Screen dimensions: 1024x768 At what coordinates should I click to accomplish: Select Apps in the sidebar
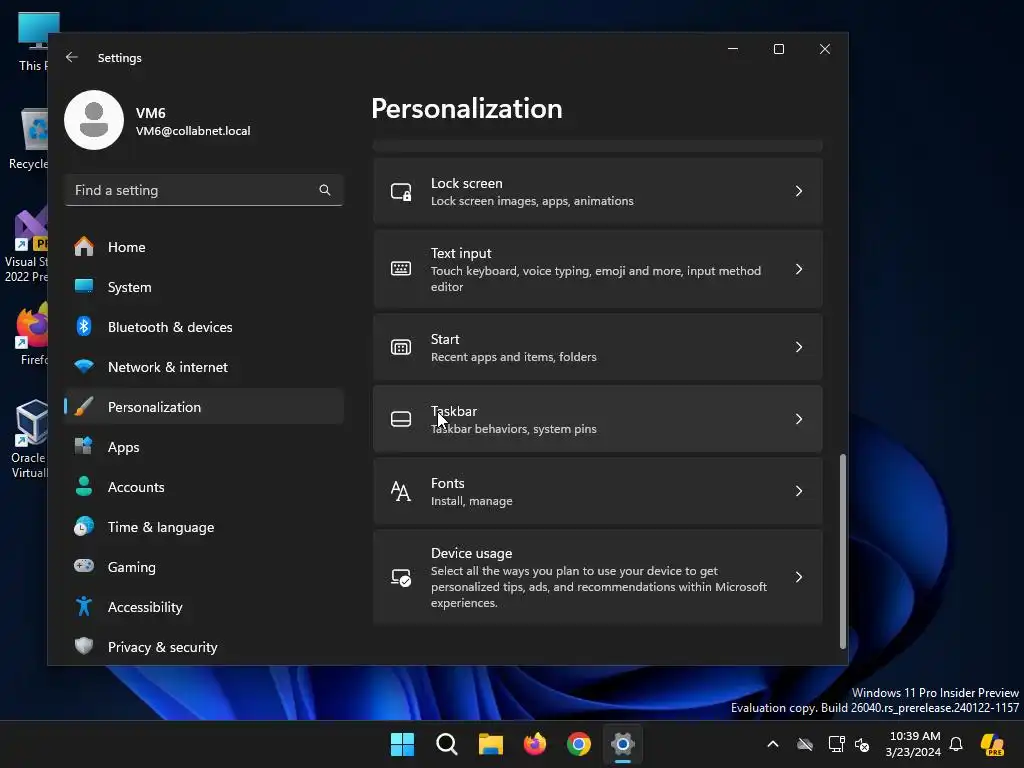coord(204,447)
